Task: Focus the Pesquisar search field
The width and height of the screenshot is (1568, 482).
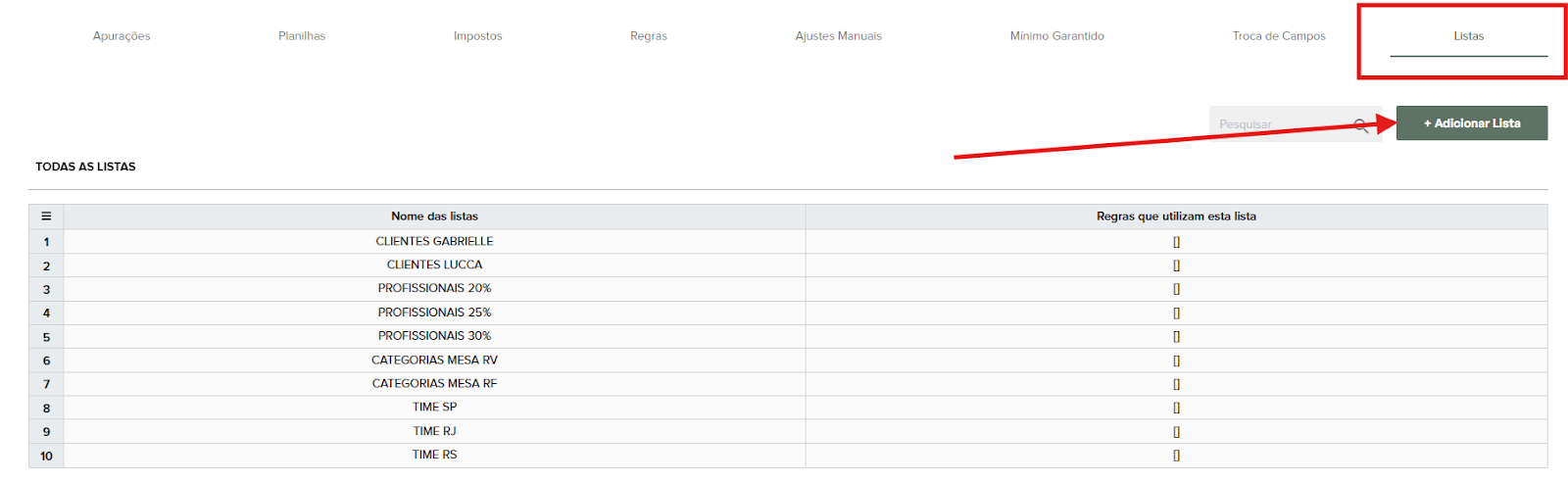Action: pos(1279,124)
